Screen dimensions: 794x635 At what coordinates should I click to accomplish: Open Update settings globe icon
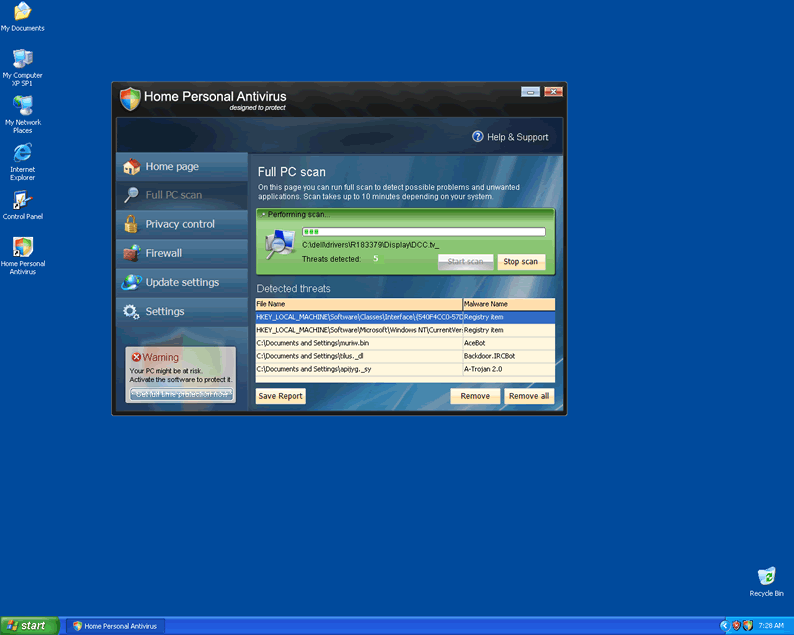pyautogui.click(x=131, y=282)
